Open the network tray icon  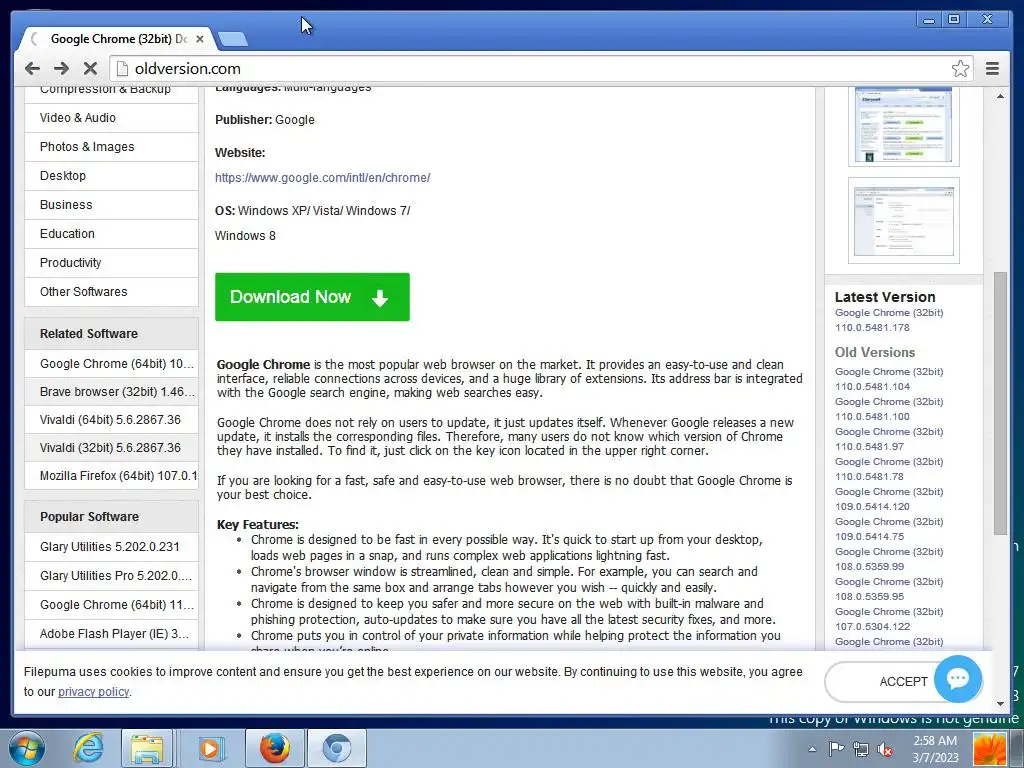tap(861, 749)
